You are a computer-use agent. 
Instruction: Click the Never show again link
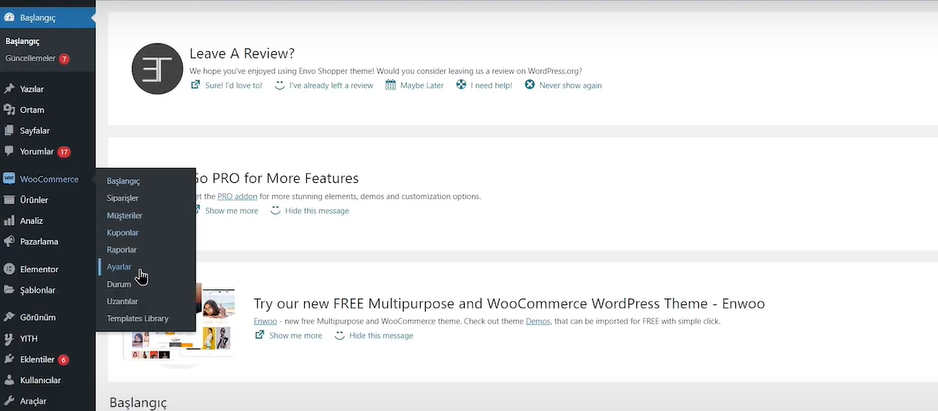(x=571, y=86)
